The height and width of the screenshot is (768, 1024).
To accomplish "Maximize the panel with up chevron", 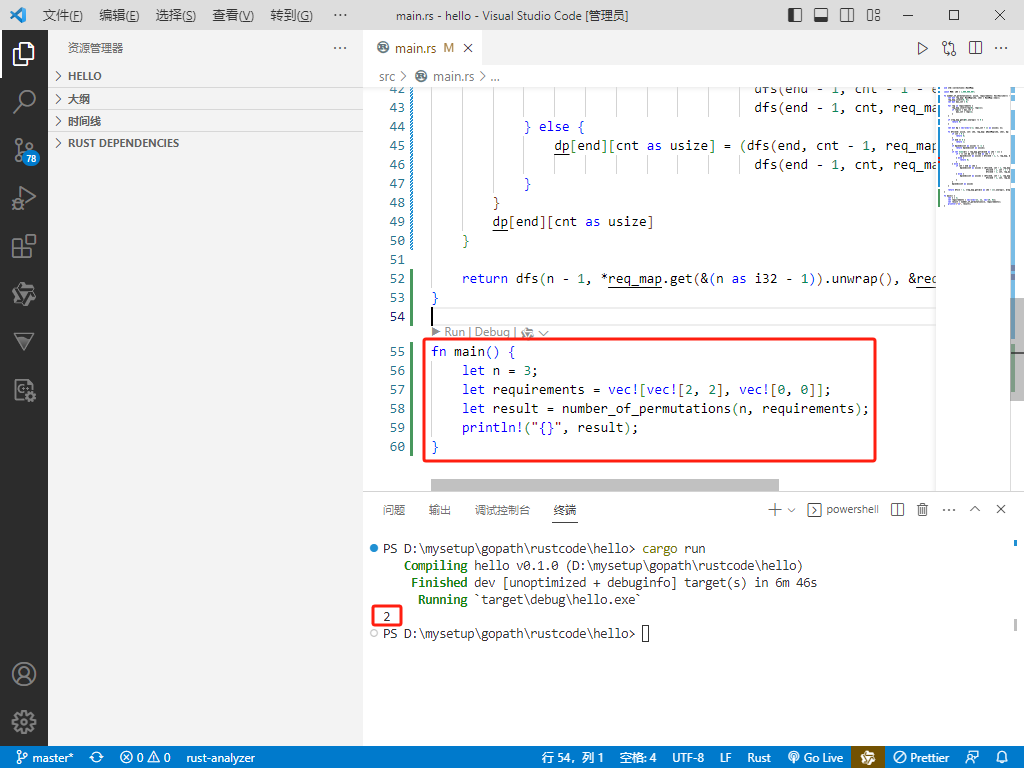I will click(x=975, y=509).
